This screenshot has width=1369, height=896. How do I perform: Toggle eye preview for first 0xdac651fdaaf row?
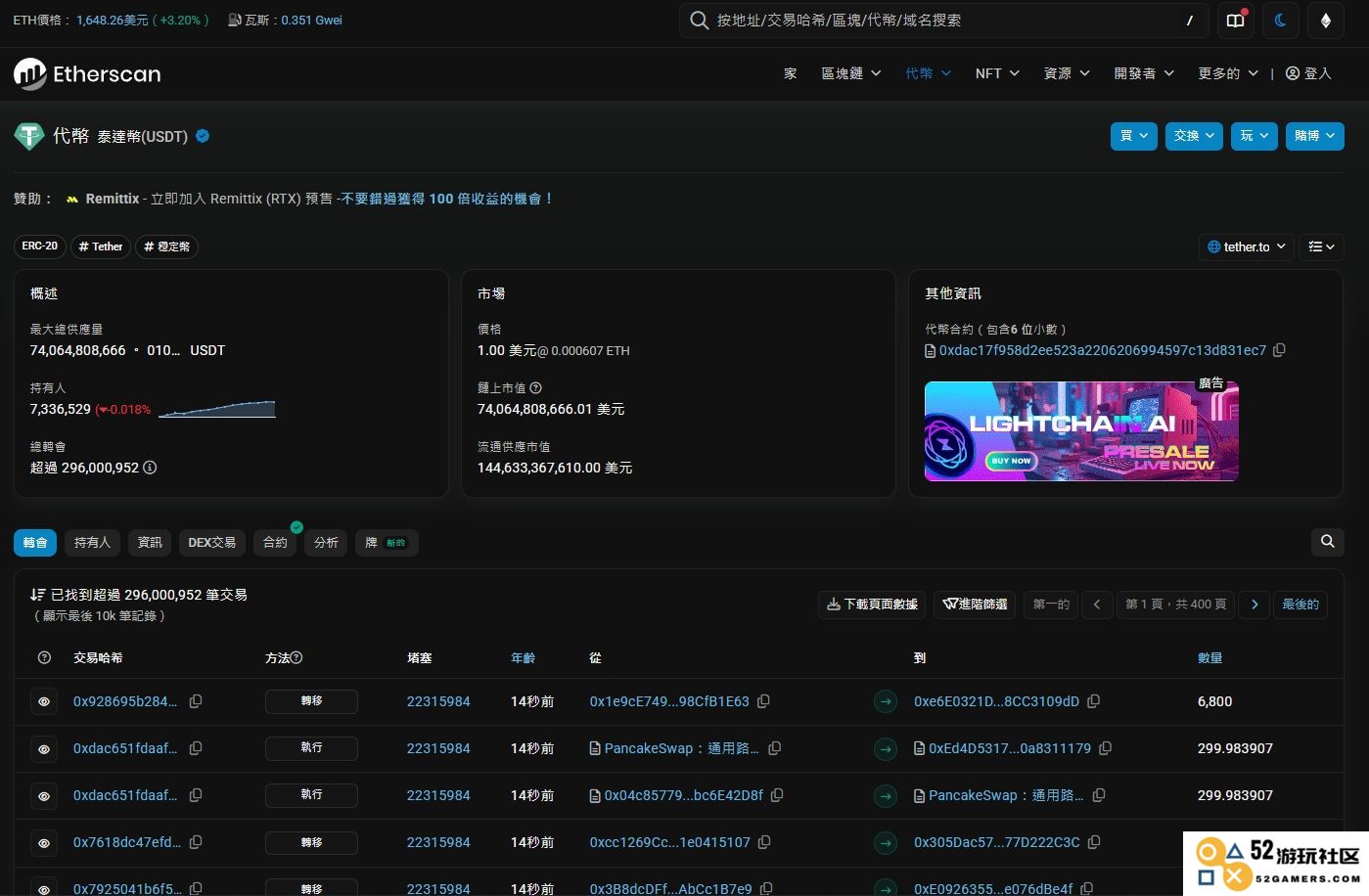44,749
